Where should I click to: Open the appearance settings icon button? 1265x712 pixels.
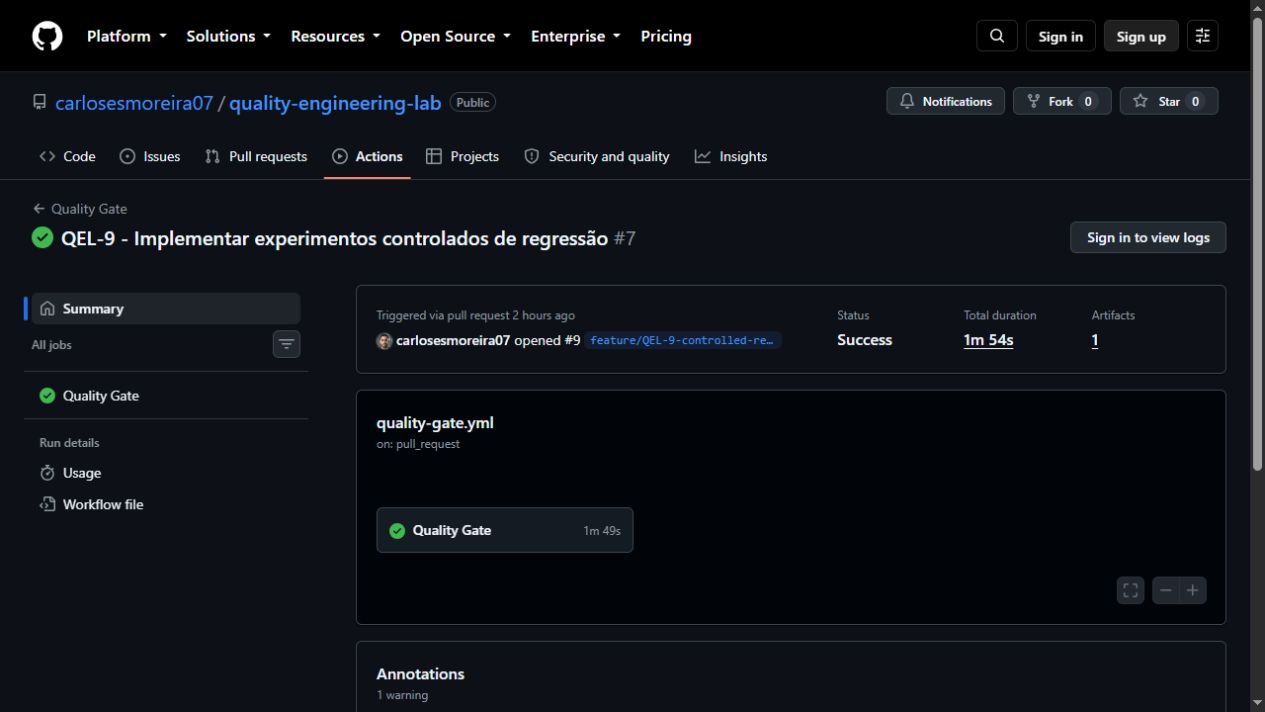pos(1203,36)
